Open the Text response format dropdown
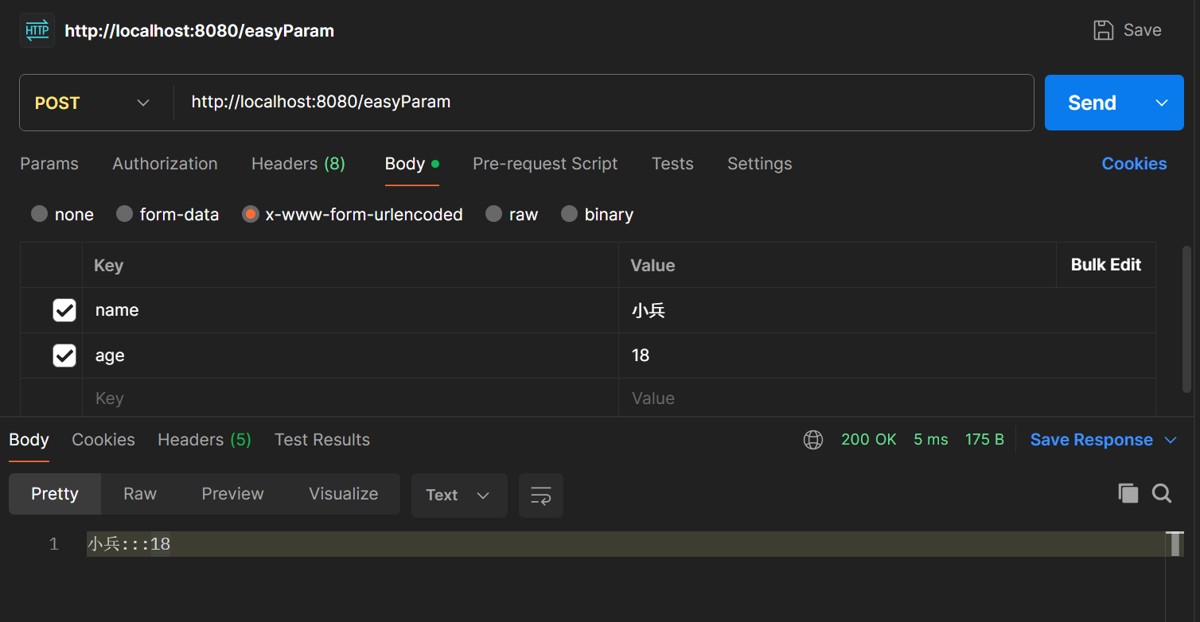Screen dimensions: 1200x622 pos(458,495)
